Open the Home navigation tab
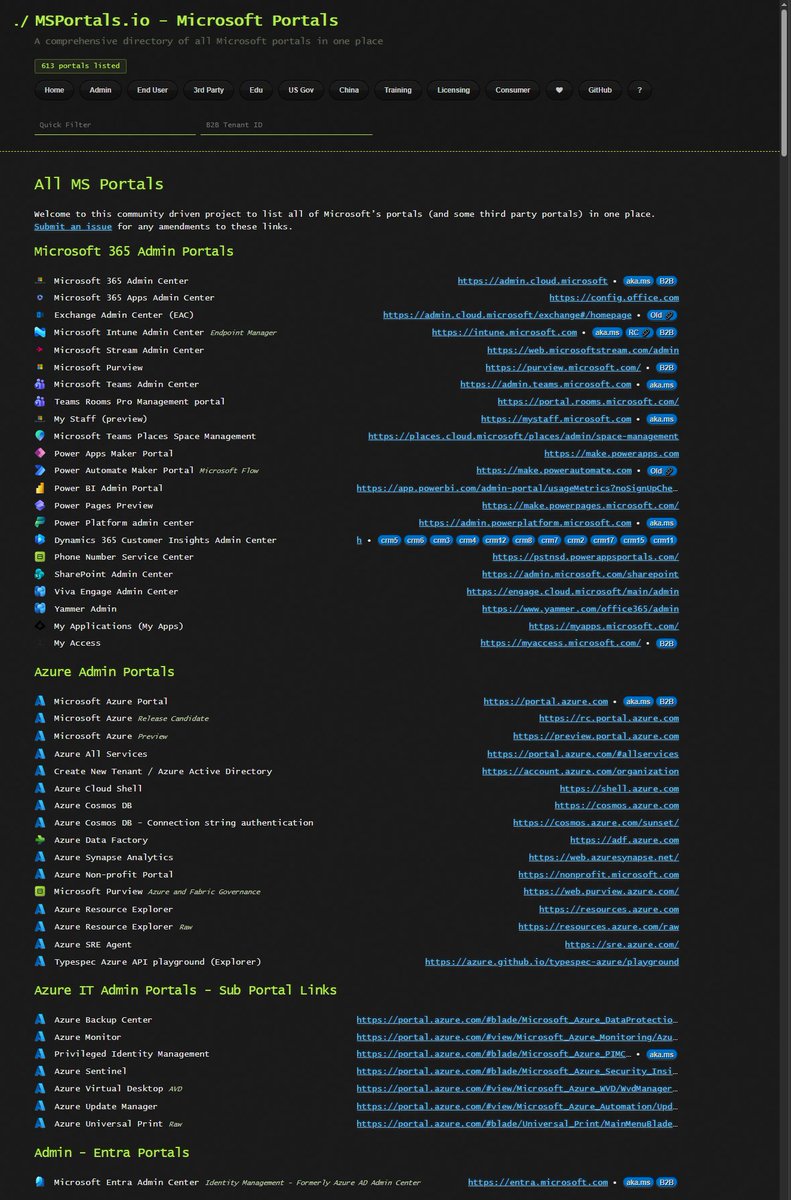 (x=54, y=90)
